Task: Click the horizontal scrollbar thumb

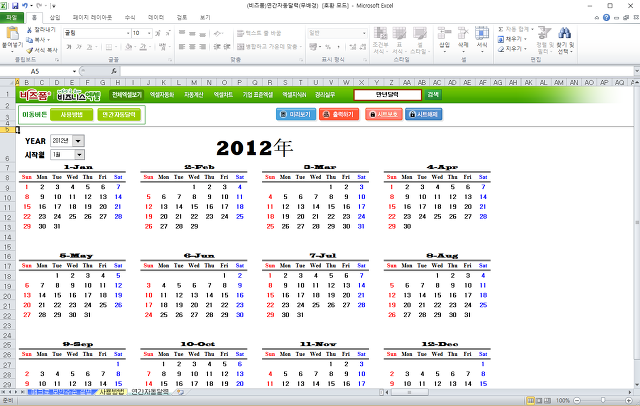Action: (409, 392)
